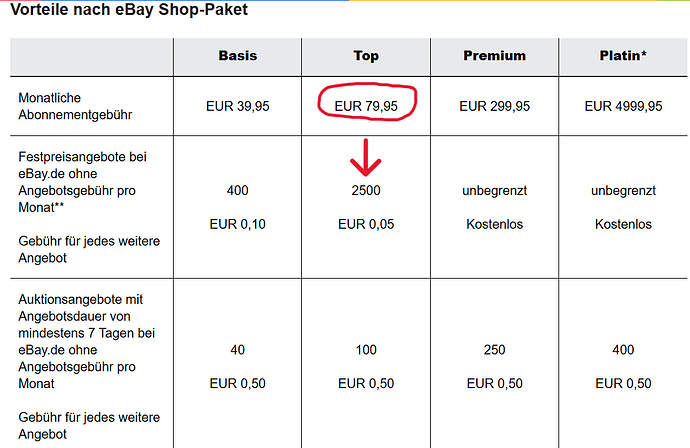The height and width of the screenshot is (448, 690).
Task: Click the circled EUR 79,95 price
Action: (366, 106)
